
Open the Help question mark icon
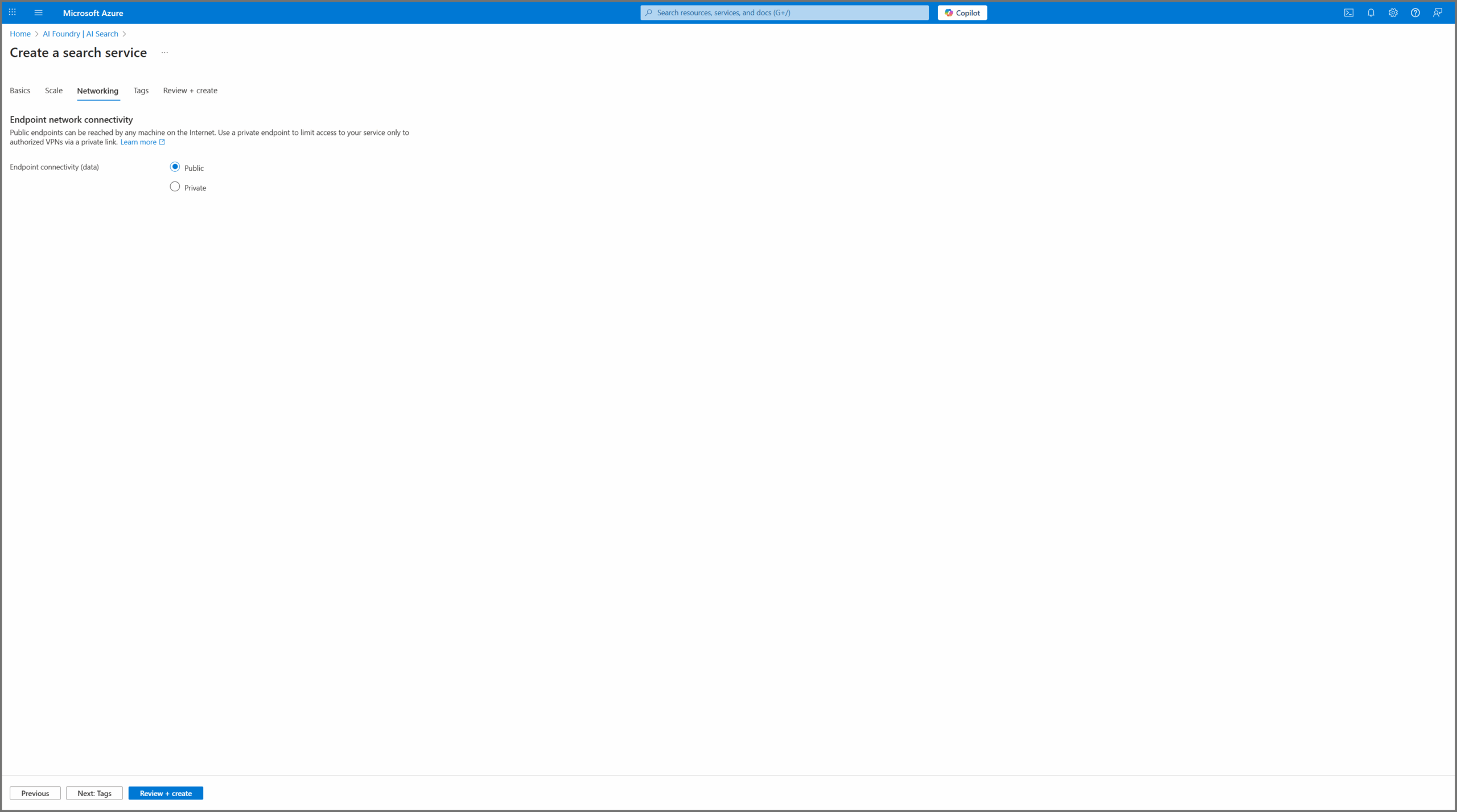pyautogui.click(x=1415, y=13)
